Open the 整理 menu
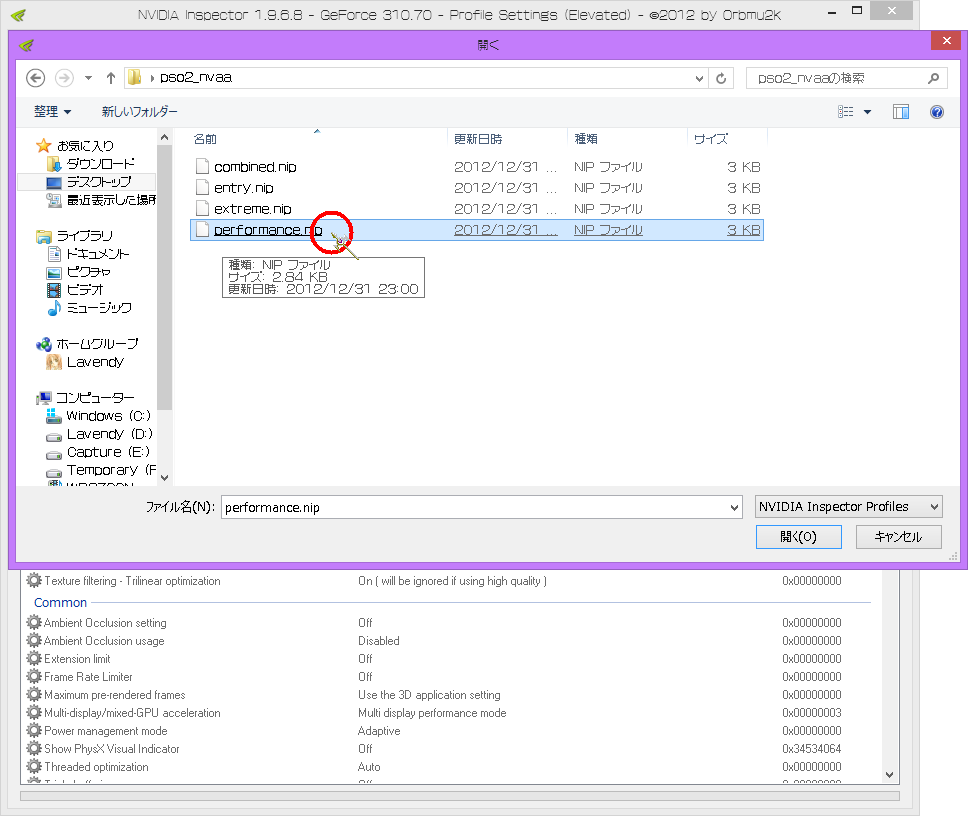Viewport: 968px width, 816px height. pos(52,112)
